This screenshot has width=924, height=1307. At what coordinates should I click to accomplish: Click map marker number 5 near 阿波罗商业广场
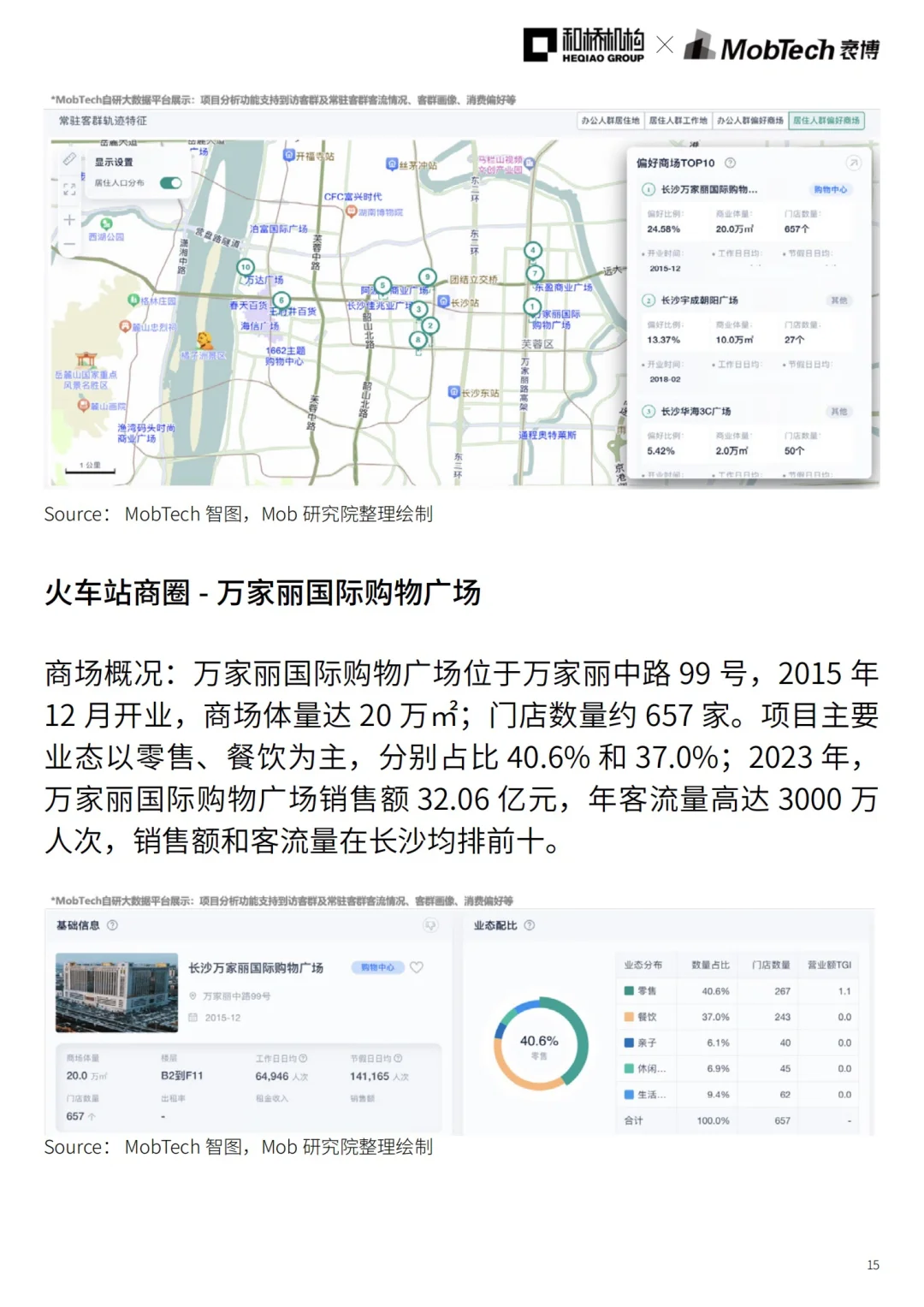(382, 285)
